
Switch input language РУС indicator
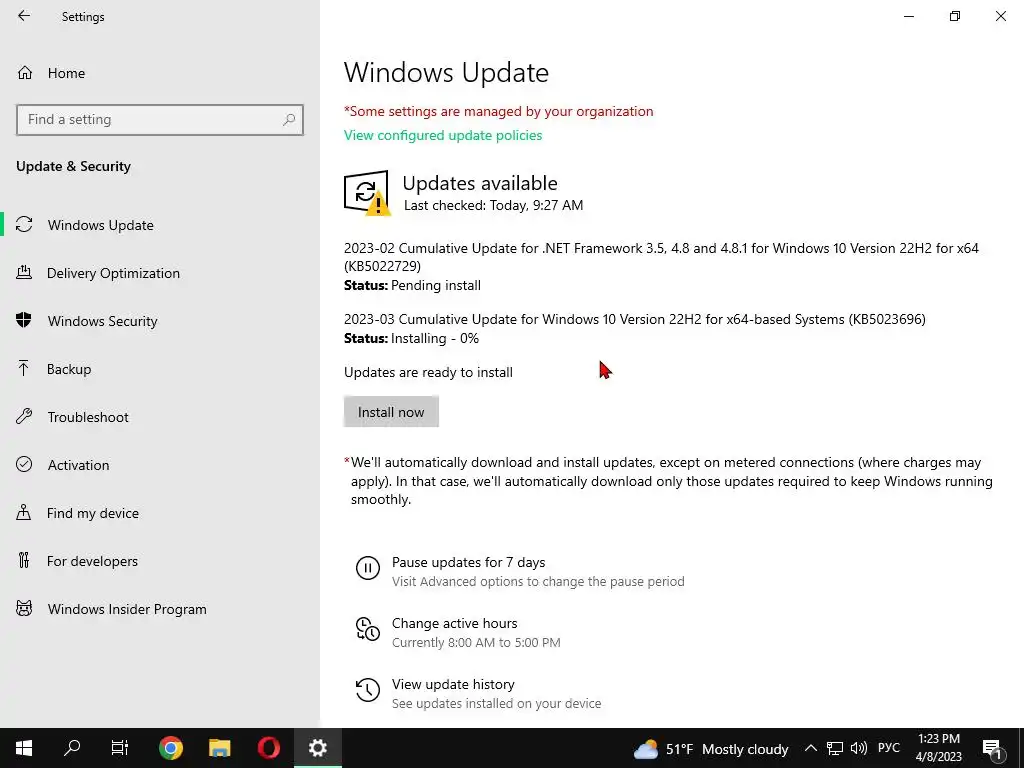pyautogui.click(x=889, y=748)
